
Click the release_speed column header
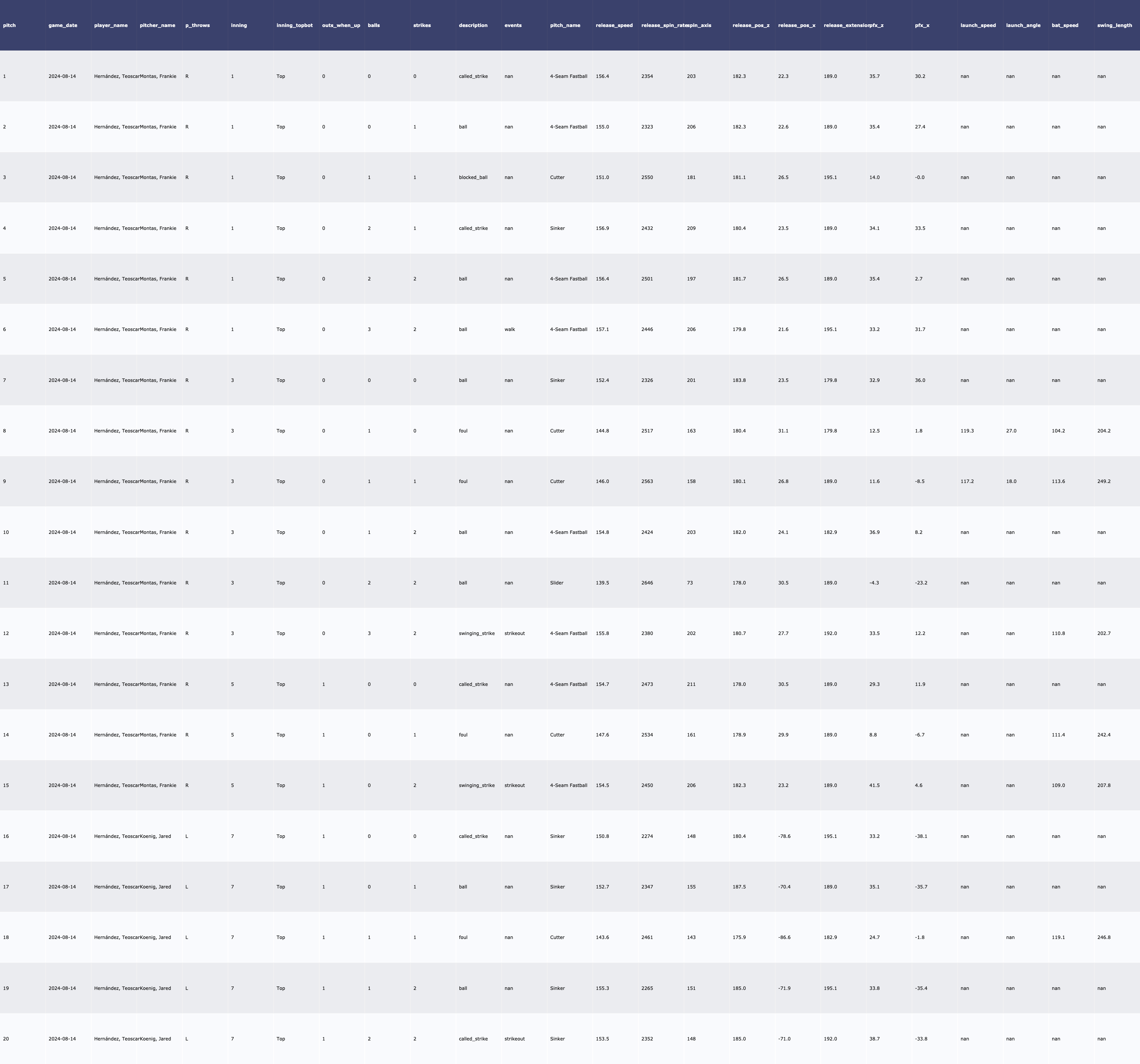(614, 25)
